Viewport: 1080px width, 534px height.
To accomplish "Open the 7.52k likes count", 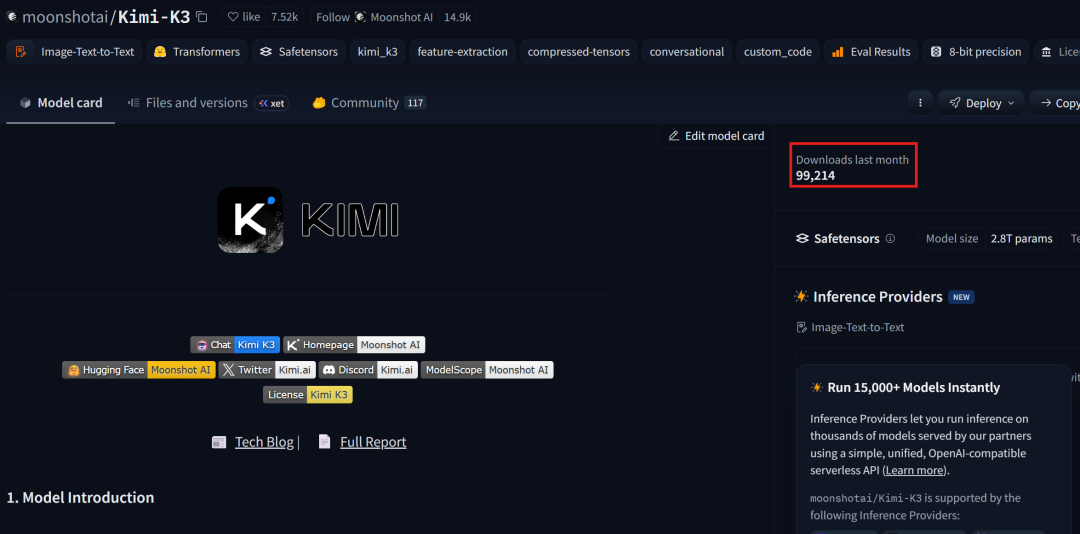I will pyautogui.click(x=284, y=17).
